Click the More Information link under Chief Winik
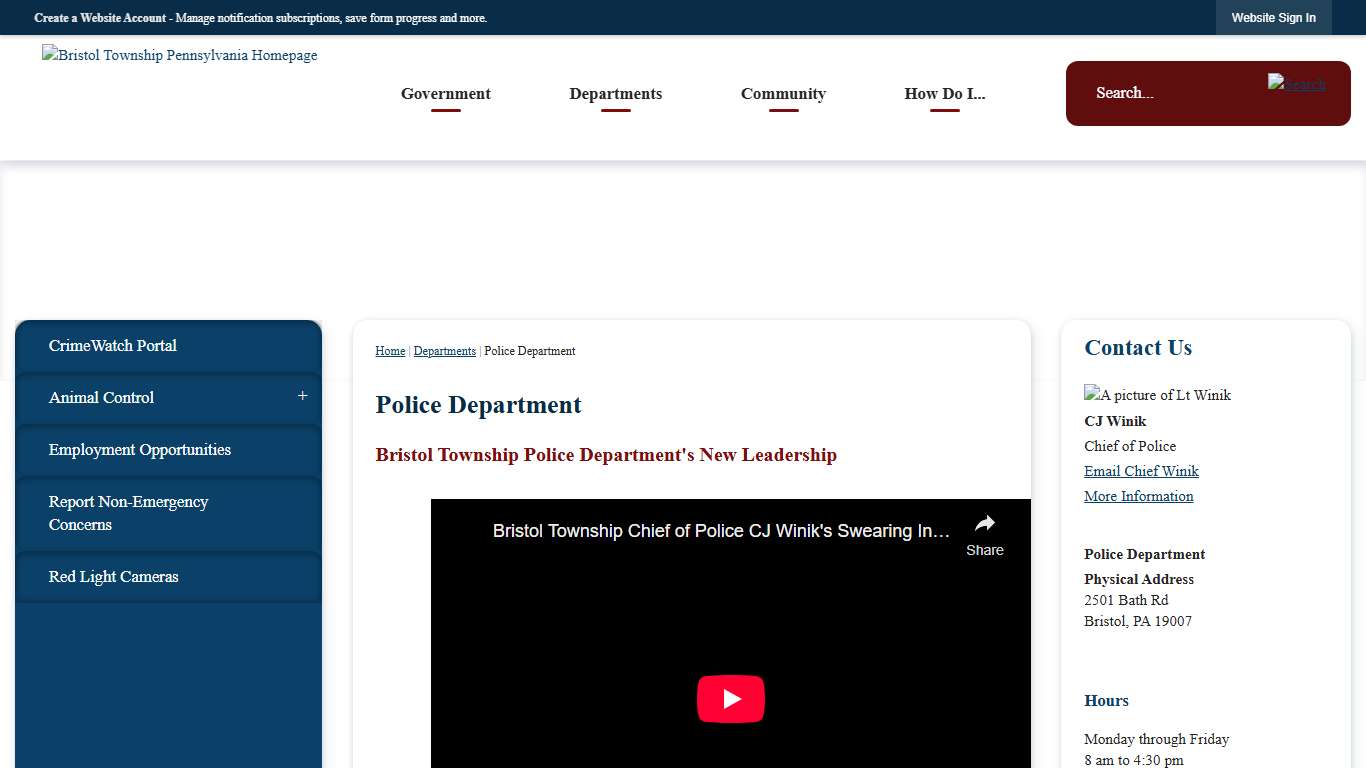1366x768 pixels. click(1138, 496)
